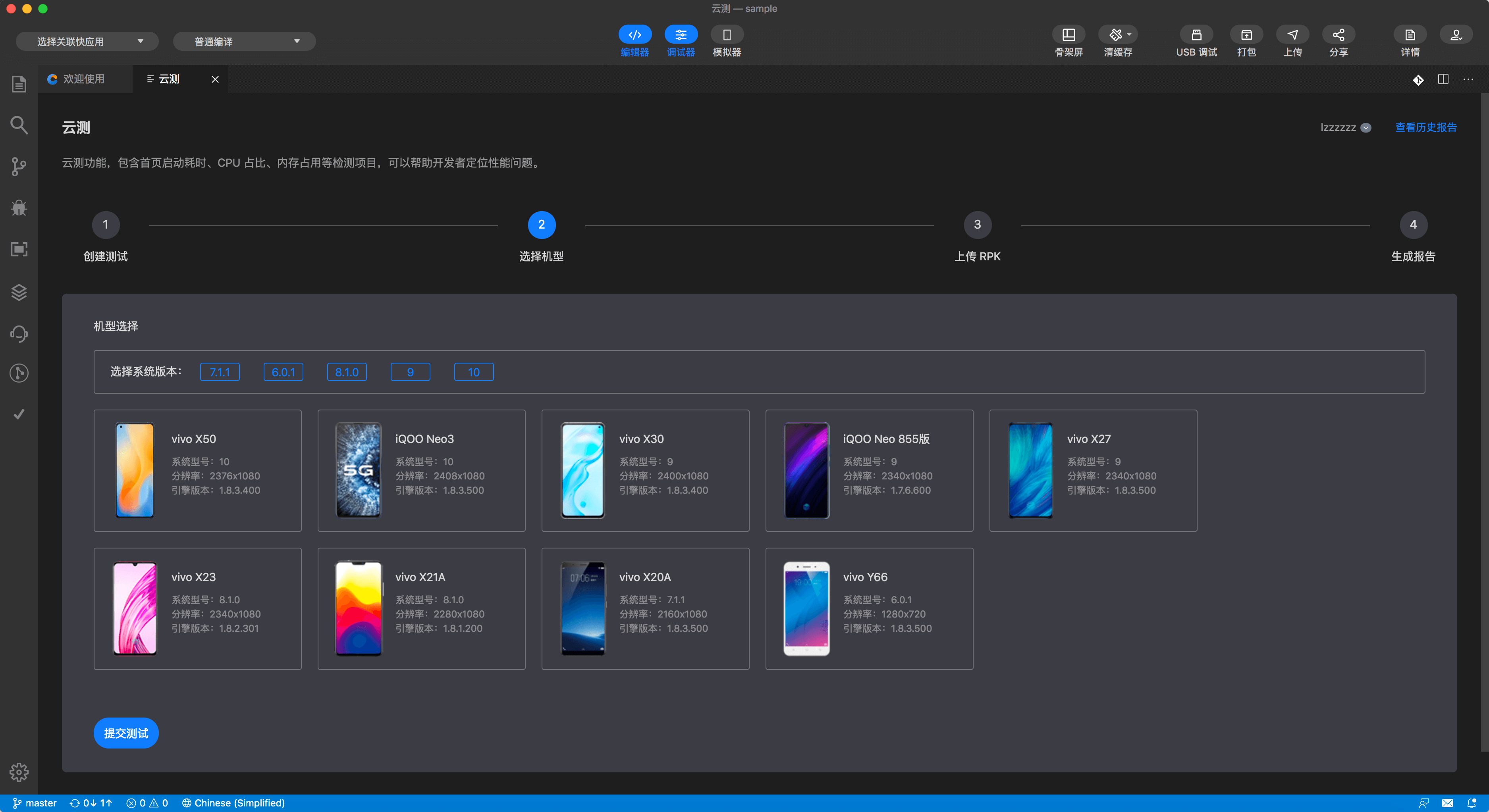Open the bug debug sidebar panel
1489x812 pixels.
coord(19,208)
